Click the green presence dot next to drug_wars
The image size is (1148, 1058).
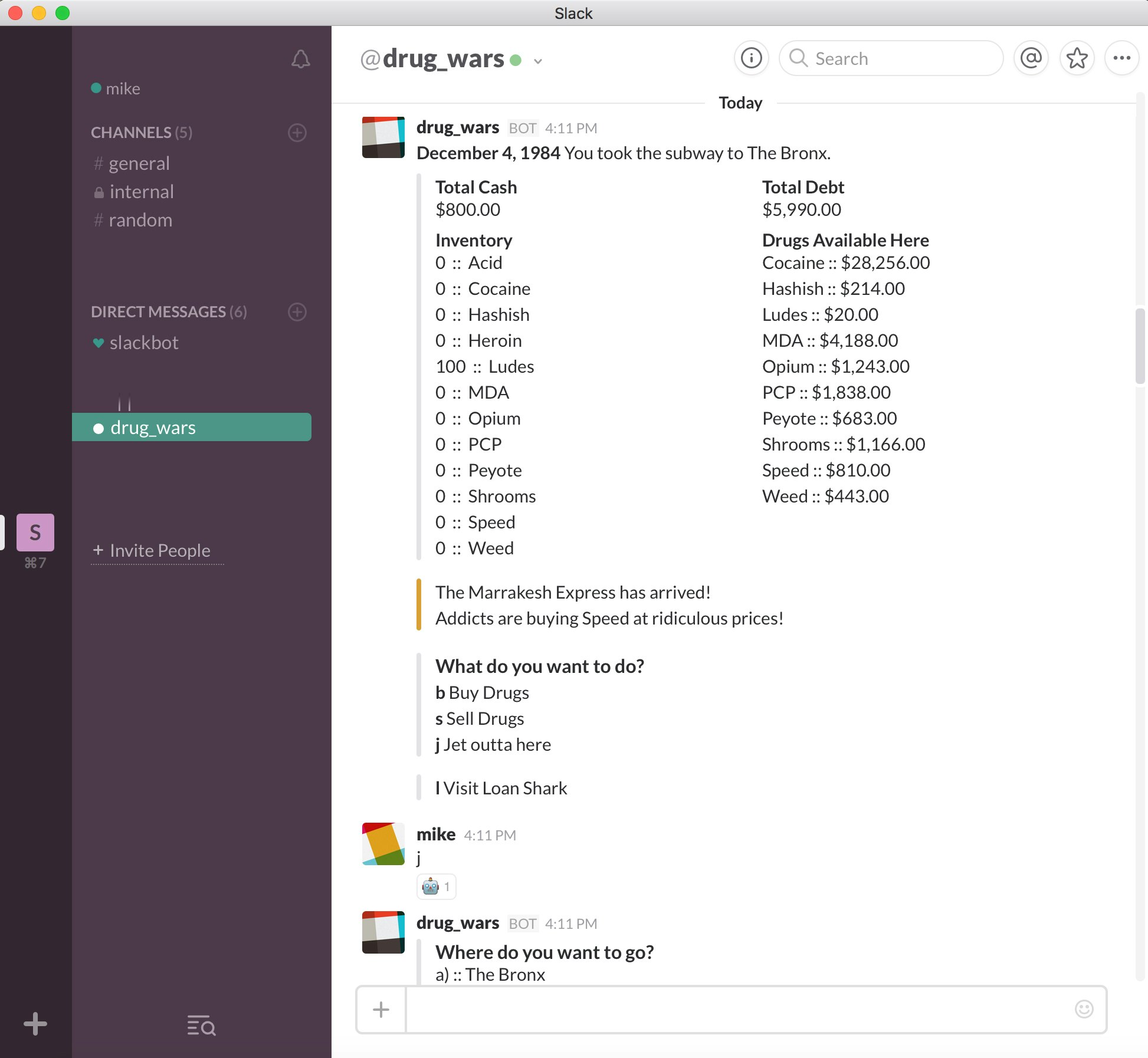pyautogui.click(x=516, y=59)
